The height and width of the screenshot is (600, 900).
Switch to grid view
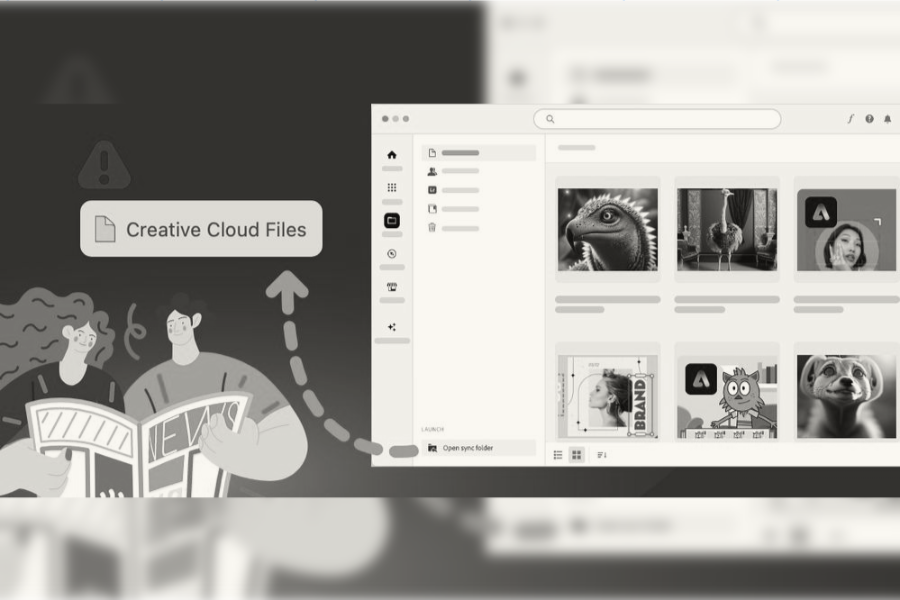tap(576, 455)
